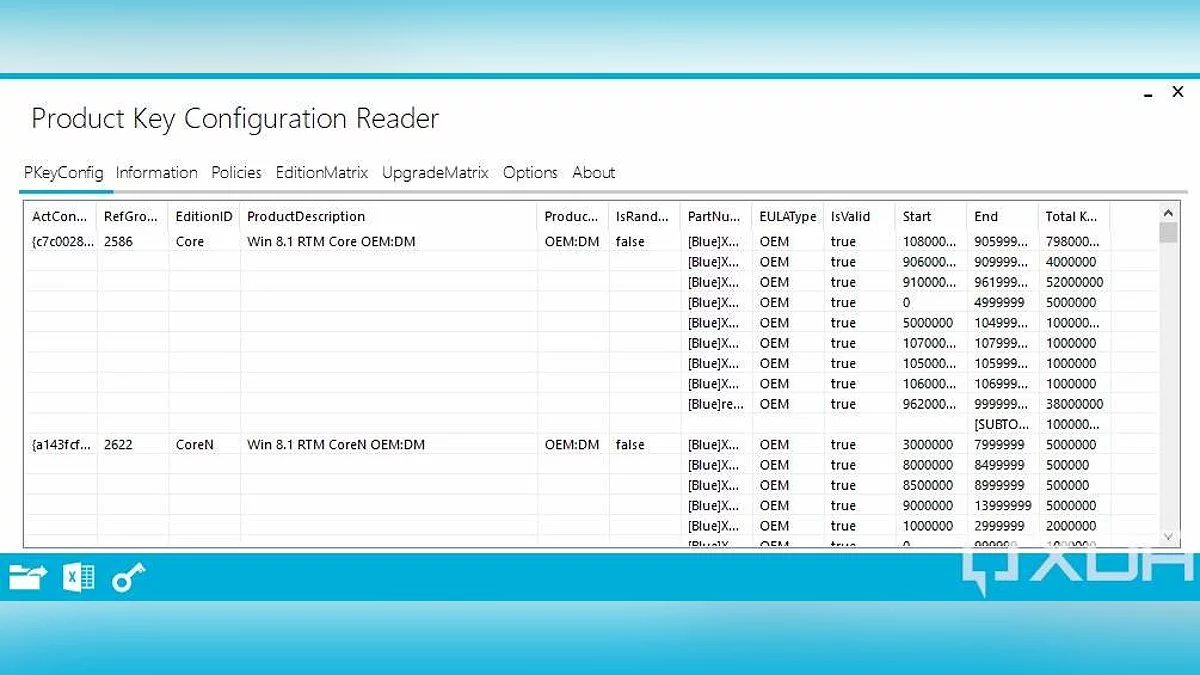Screen dimensions: 1200x675
Task: Show the About tab
Action: click(594, 172)
